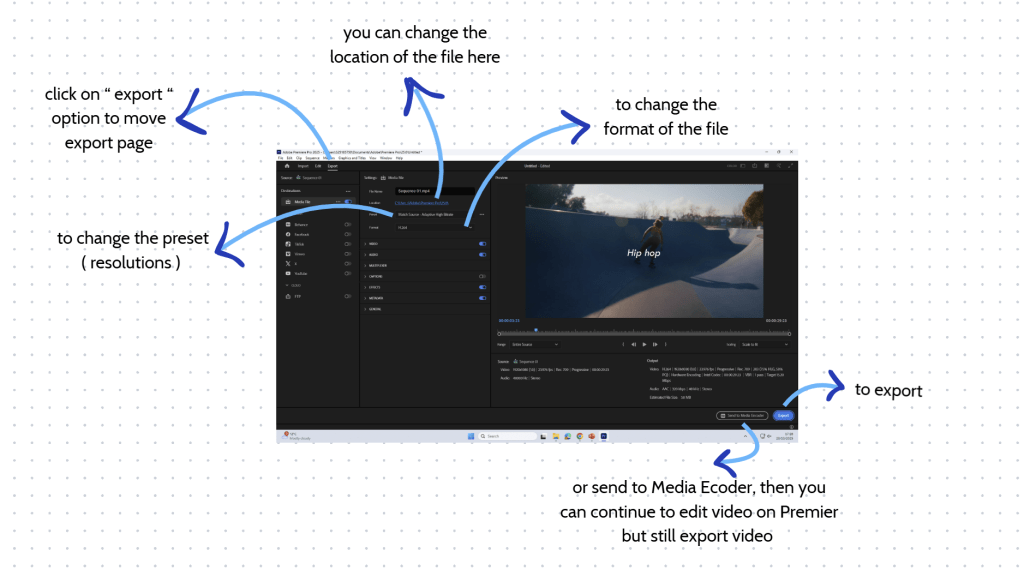Expand the Video settings section
Image resolution: width=1024 pixels, height=576 pixels.
pyautogui.click(x=374, y=243)
